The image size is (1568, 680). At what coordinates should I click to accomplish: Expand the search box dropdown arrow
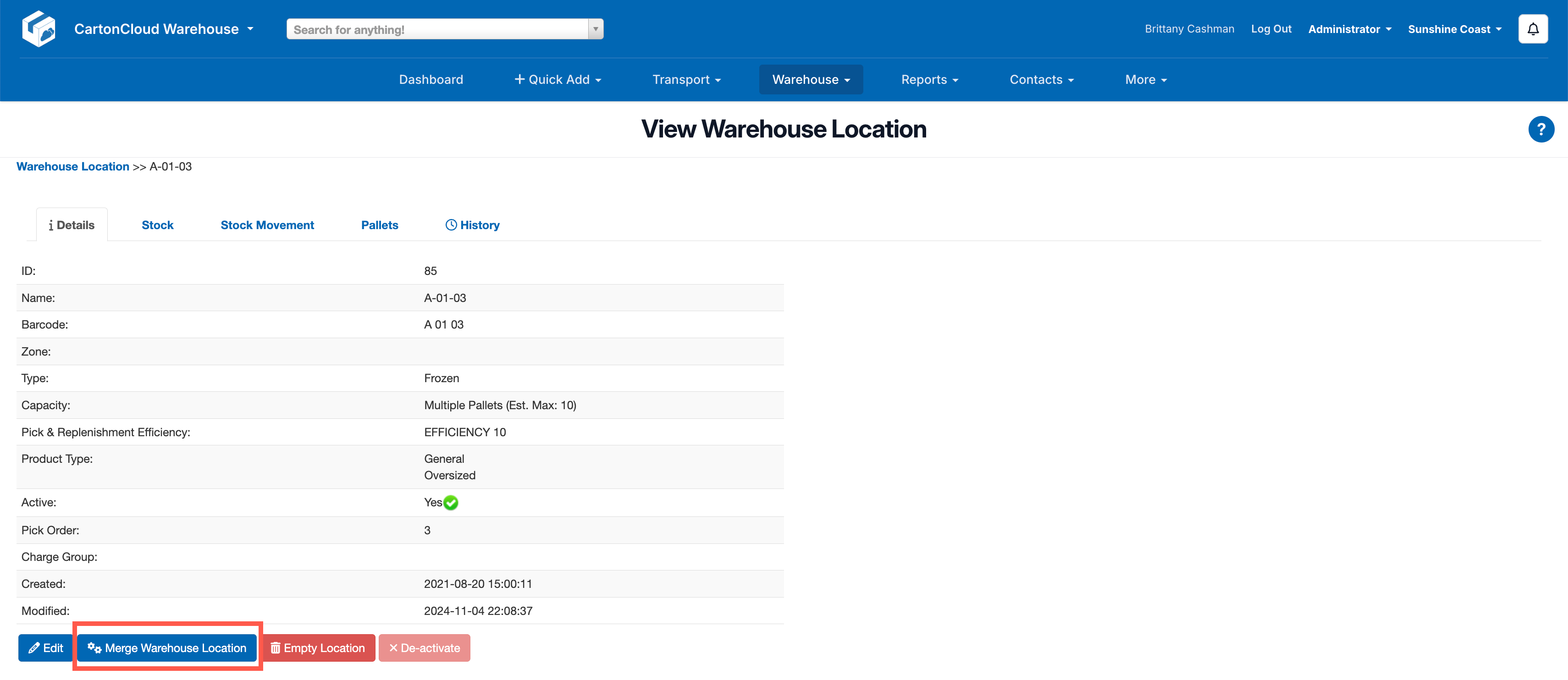click(595, 28)
